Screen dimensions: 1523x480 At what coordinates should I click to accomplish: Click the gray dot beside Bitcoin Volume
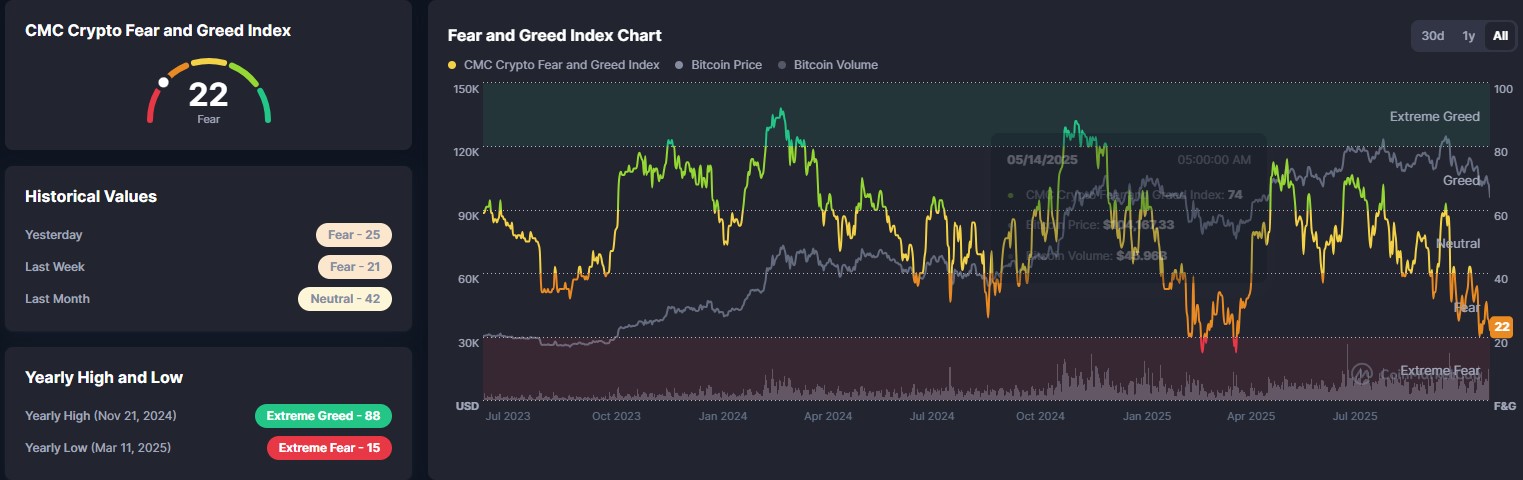click(782, 65)
